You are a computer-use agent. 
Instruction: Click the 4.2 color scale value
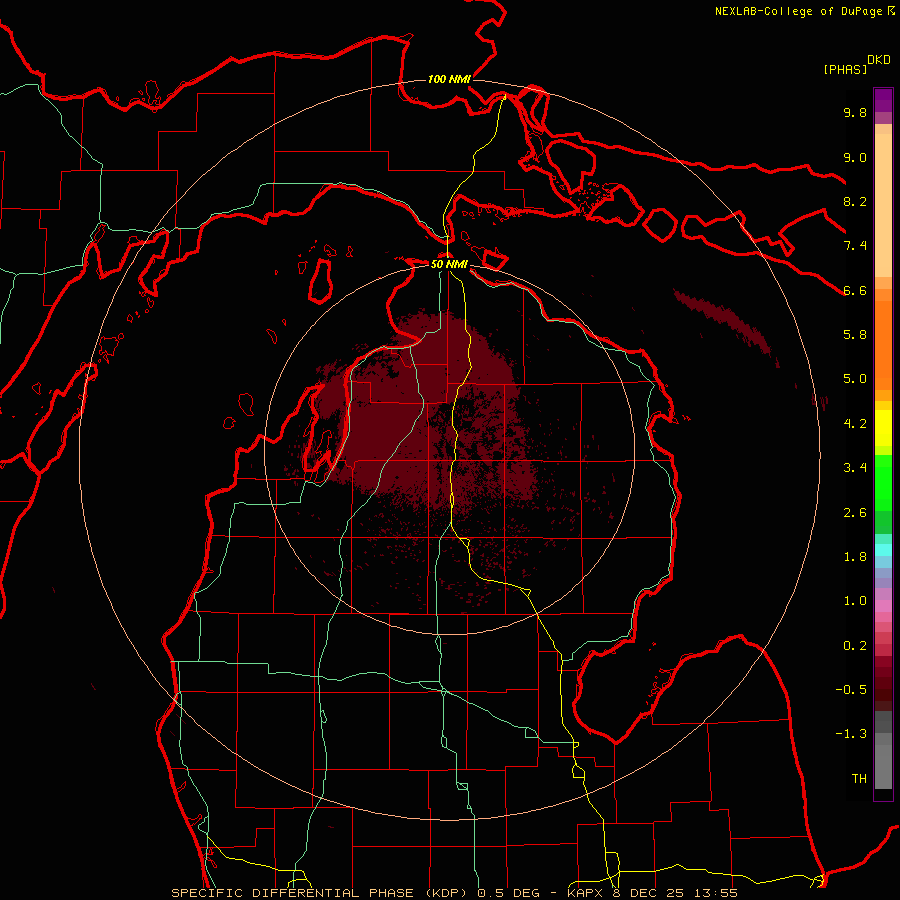[x=855, y=424]
